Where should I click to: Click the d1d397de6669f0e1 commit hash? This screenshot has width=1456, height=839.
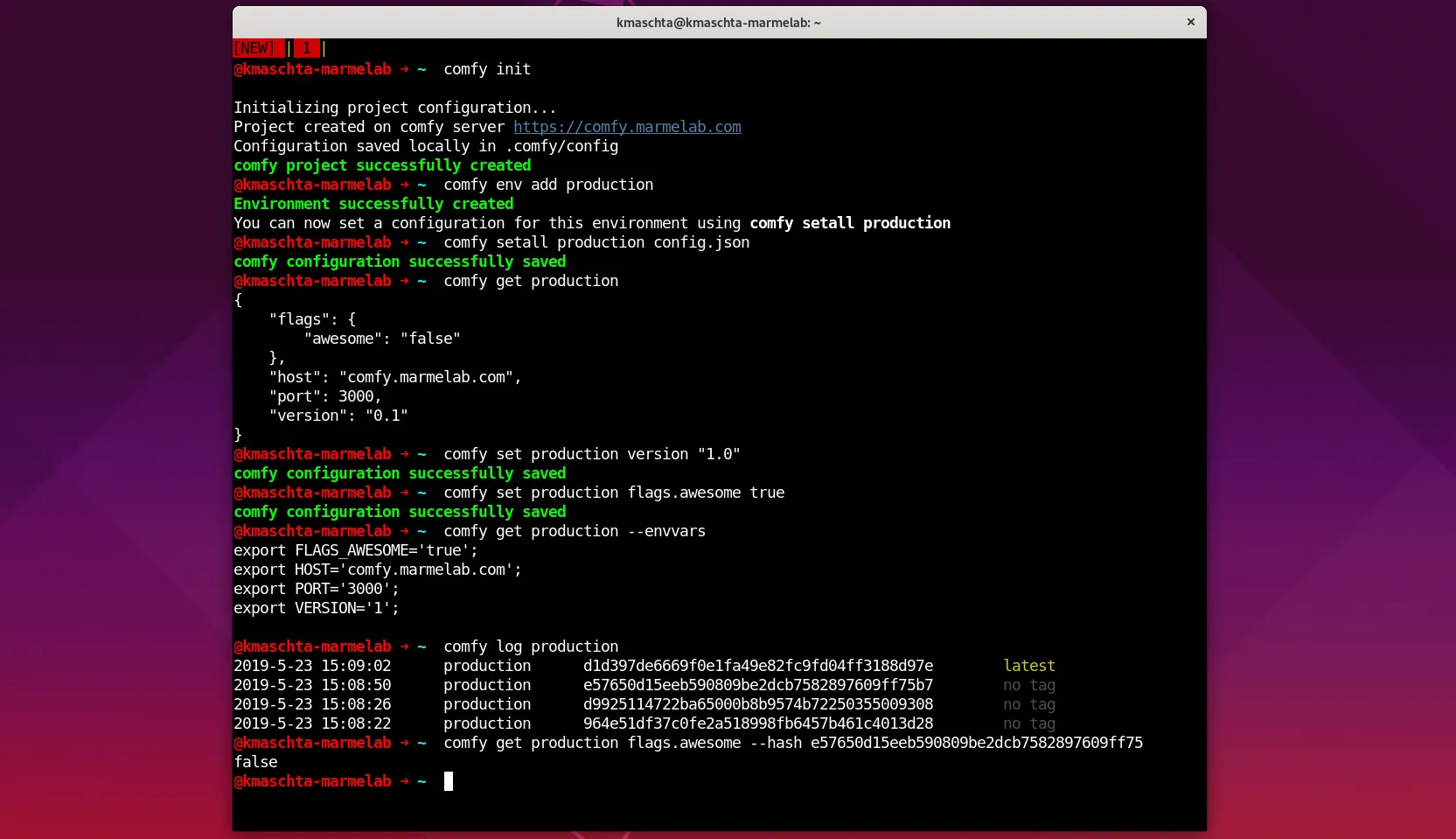(760, 666)
